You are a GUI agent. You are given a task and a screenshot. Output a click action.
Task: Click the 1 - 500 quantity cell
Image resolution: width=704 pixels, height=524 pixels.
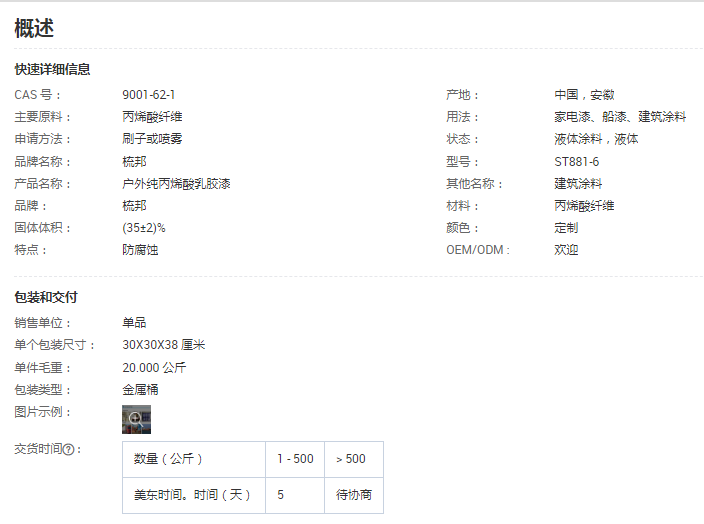pos(295,459)
